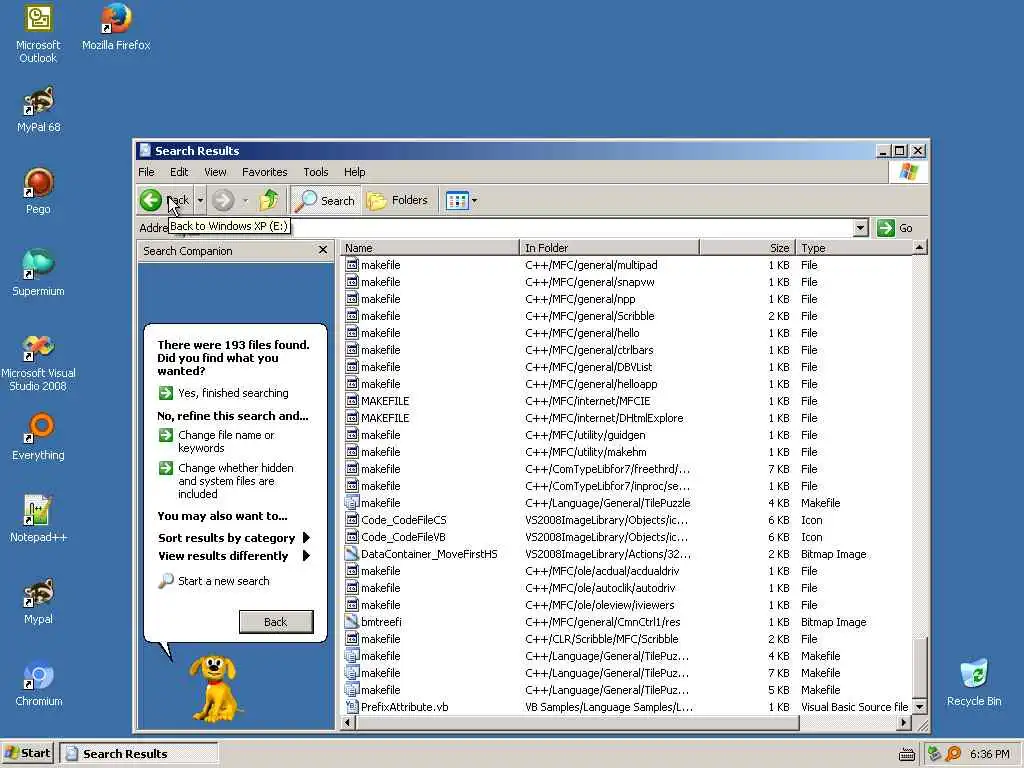Open Chromium desktop icon

pos(38,683)
